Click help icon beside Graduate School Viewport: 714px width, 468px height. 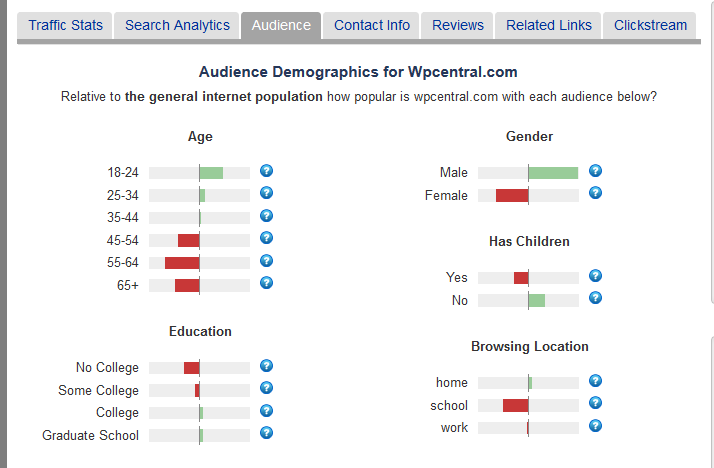pos(266,433)
